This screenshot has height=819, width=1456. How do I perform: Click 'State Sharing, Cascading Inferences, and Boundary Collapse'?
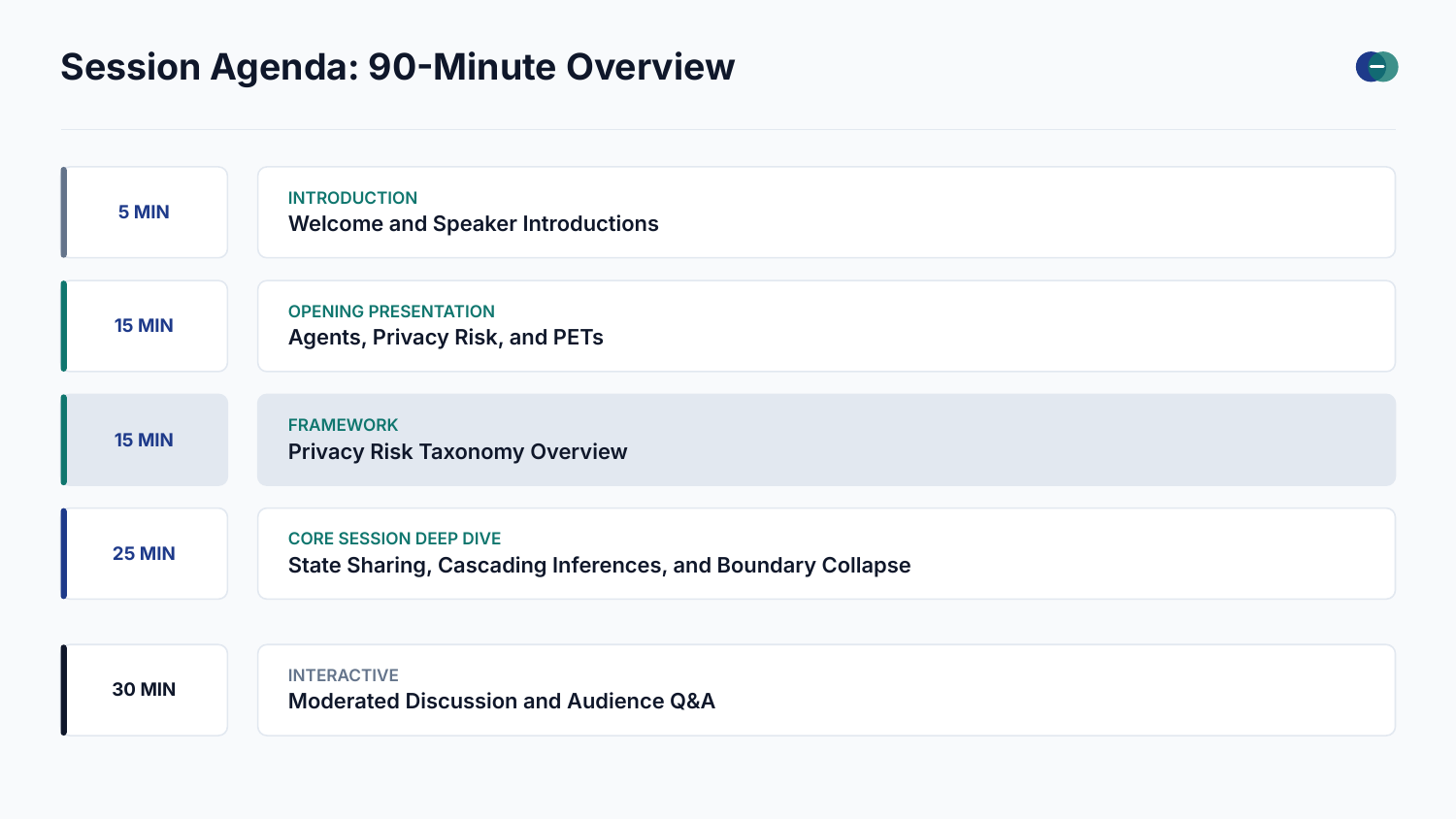(x=600, y=566)
